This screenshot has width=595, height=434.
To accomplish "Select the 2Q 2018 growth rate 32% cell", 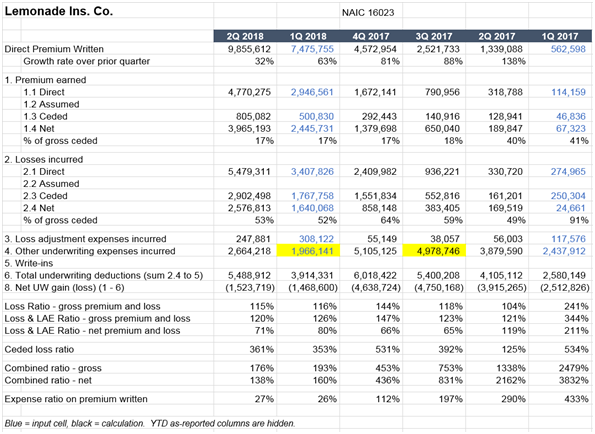I will (x=264, y=61).
